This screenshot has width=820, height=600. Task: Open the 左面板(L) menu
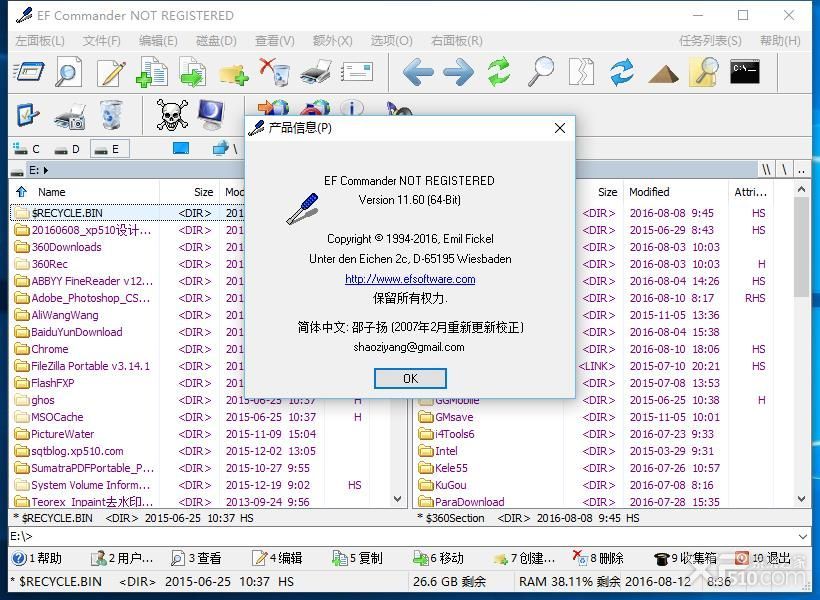(40, 41)
